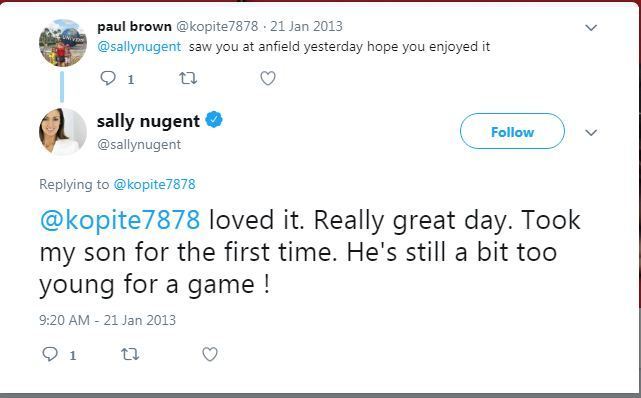Click paul brown display name

134,27
